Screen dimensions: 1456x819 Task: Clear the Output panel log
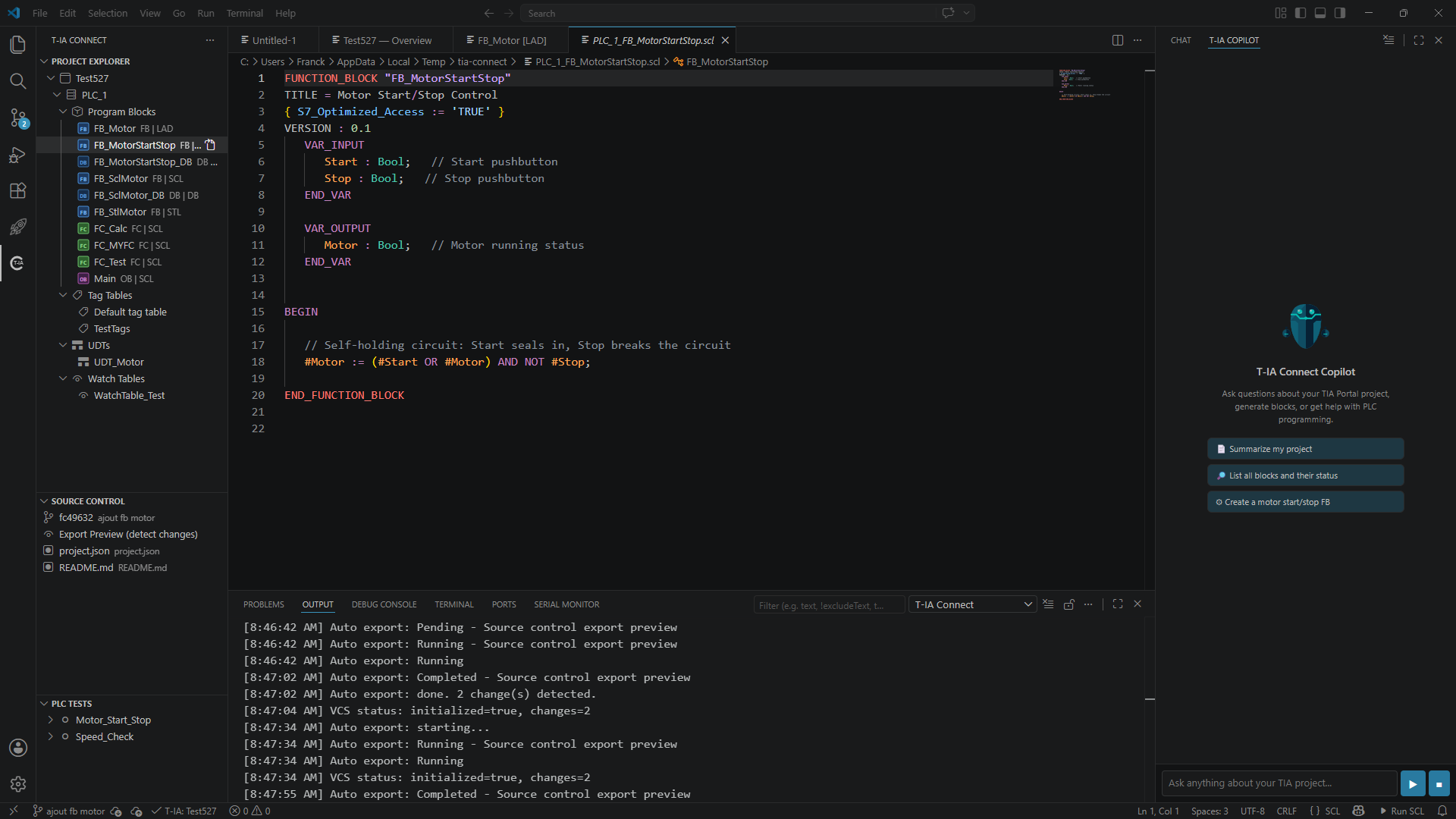(x=1048, y=604)
